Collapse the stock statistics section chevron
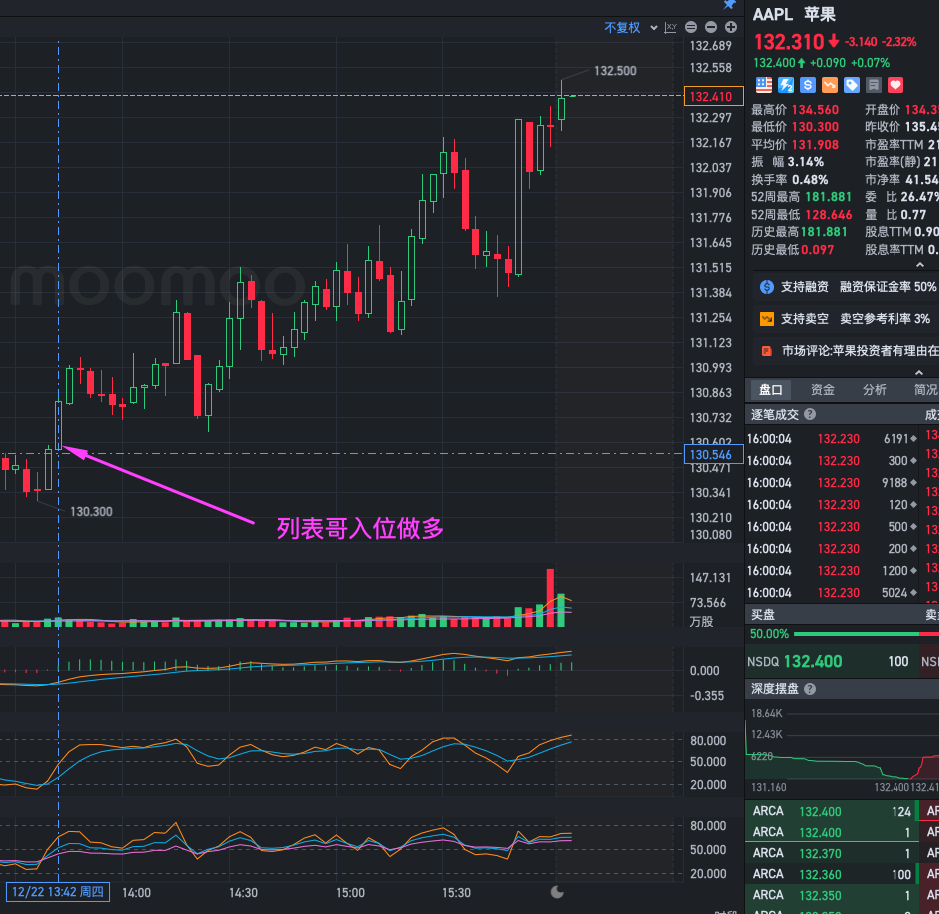The height and width of the screenshot is (914, 939). pyautogui.click(x=920, y=265)
